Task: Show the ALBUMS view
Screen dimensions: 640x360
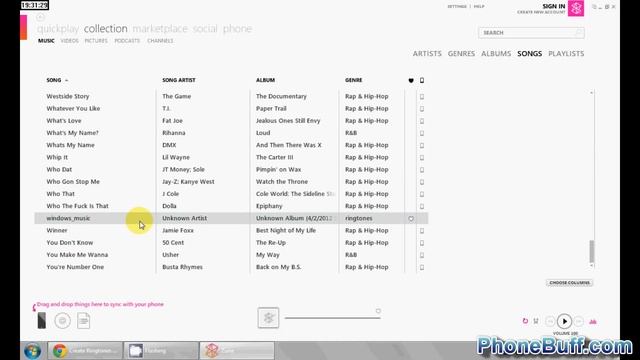Action: [496, 53]
